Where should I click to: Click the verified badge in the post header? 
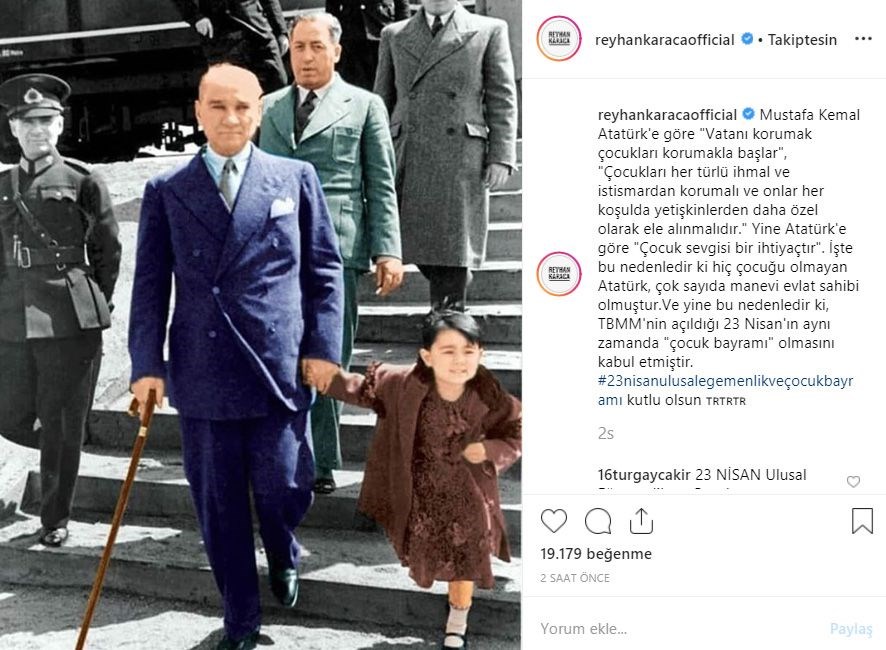tap(747, 39)
